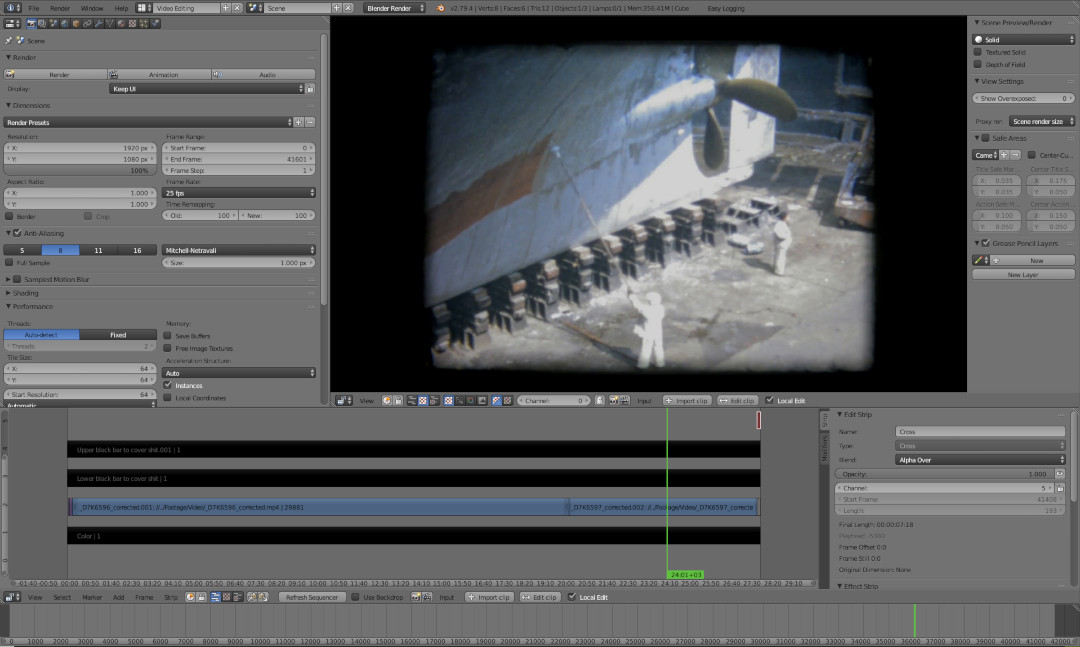This screenshot has height=647, width=1080.
Task: Open the Render Layers properties tab icon
Action: point(42,23)
